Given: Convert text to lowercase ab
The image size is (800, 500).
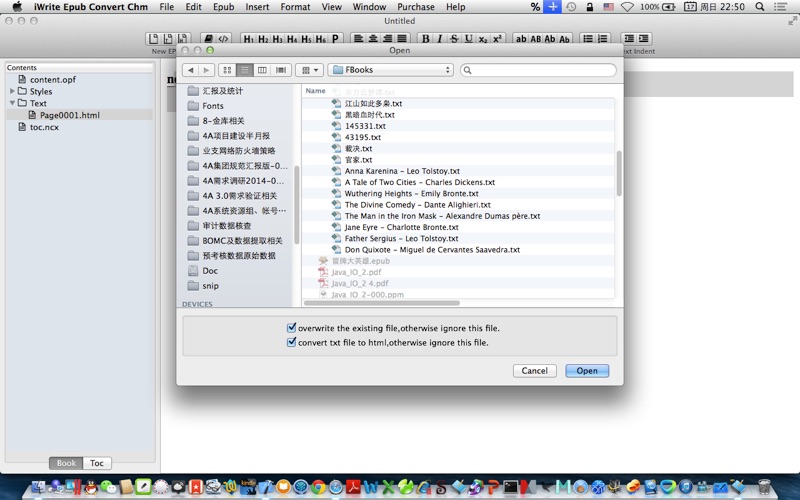Looking at the screenshot, I should pos(521,39).
